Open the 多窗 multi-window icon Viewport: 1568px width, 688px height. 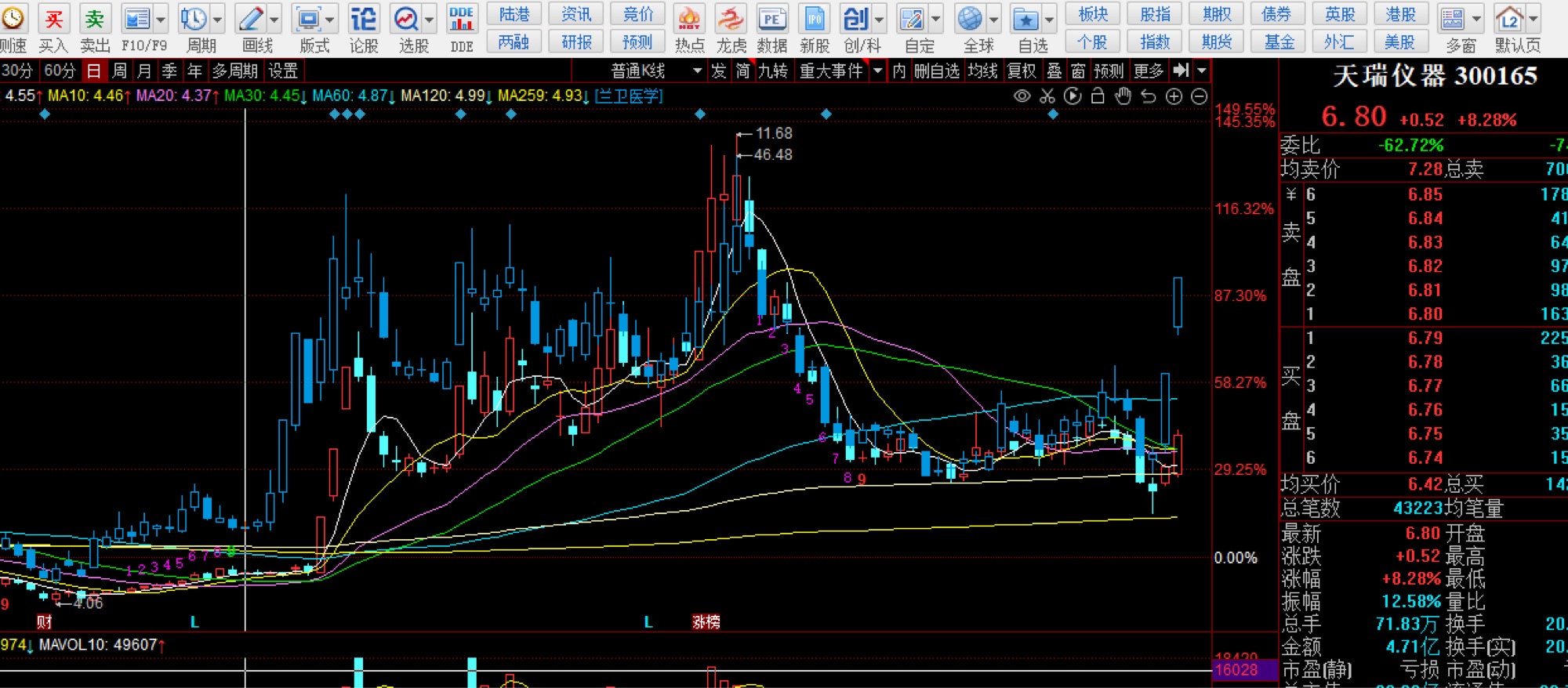pyautogui.click(x=1453, y=19)
